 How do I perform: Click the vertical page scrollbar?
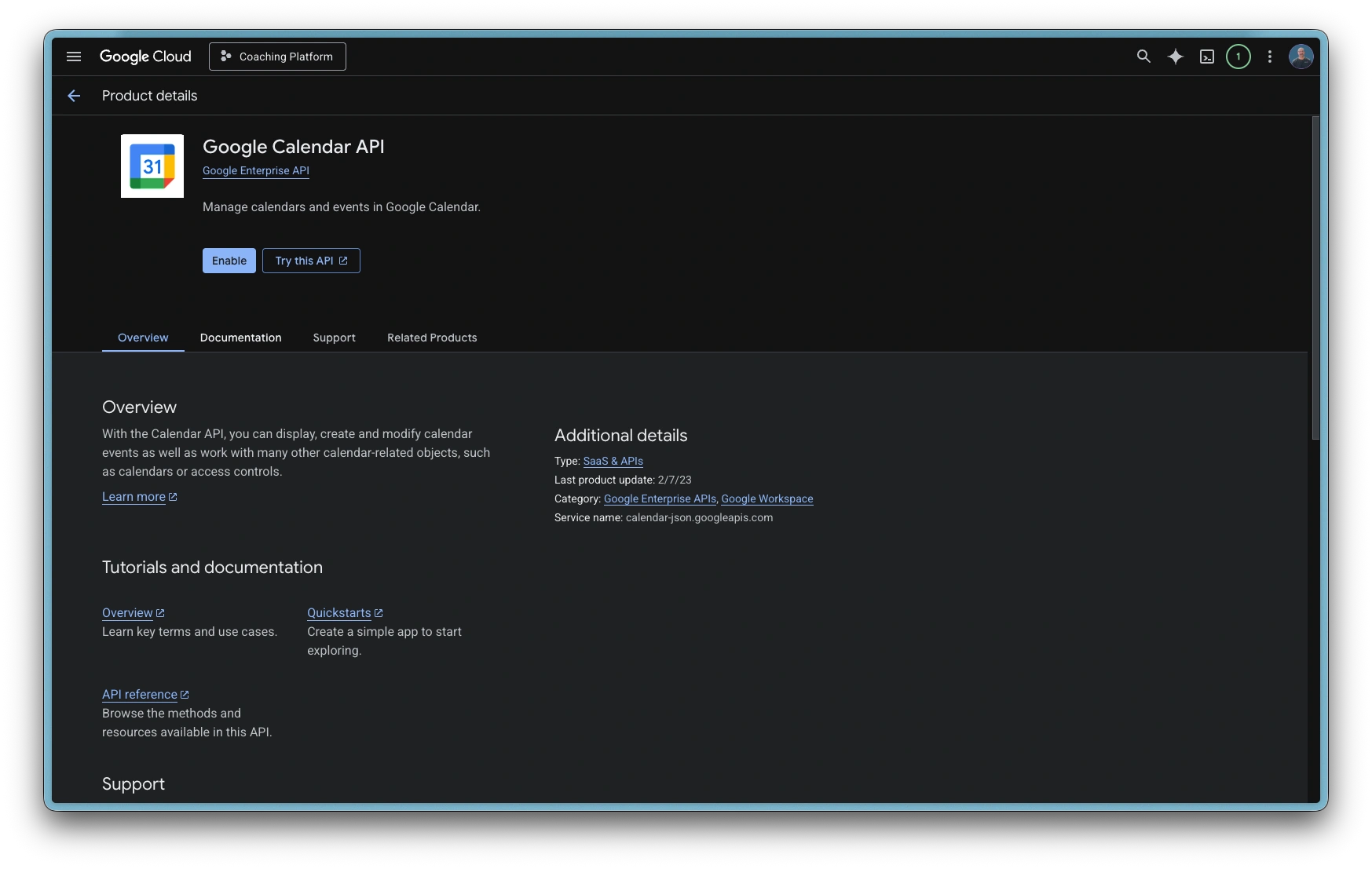1315,279
